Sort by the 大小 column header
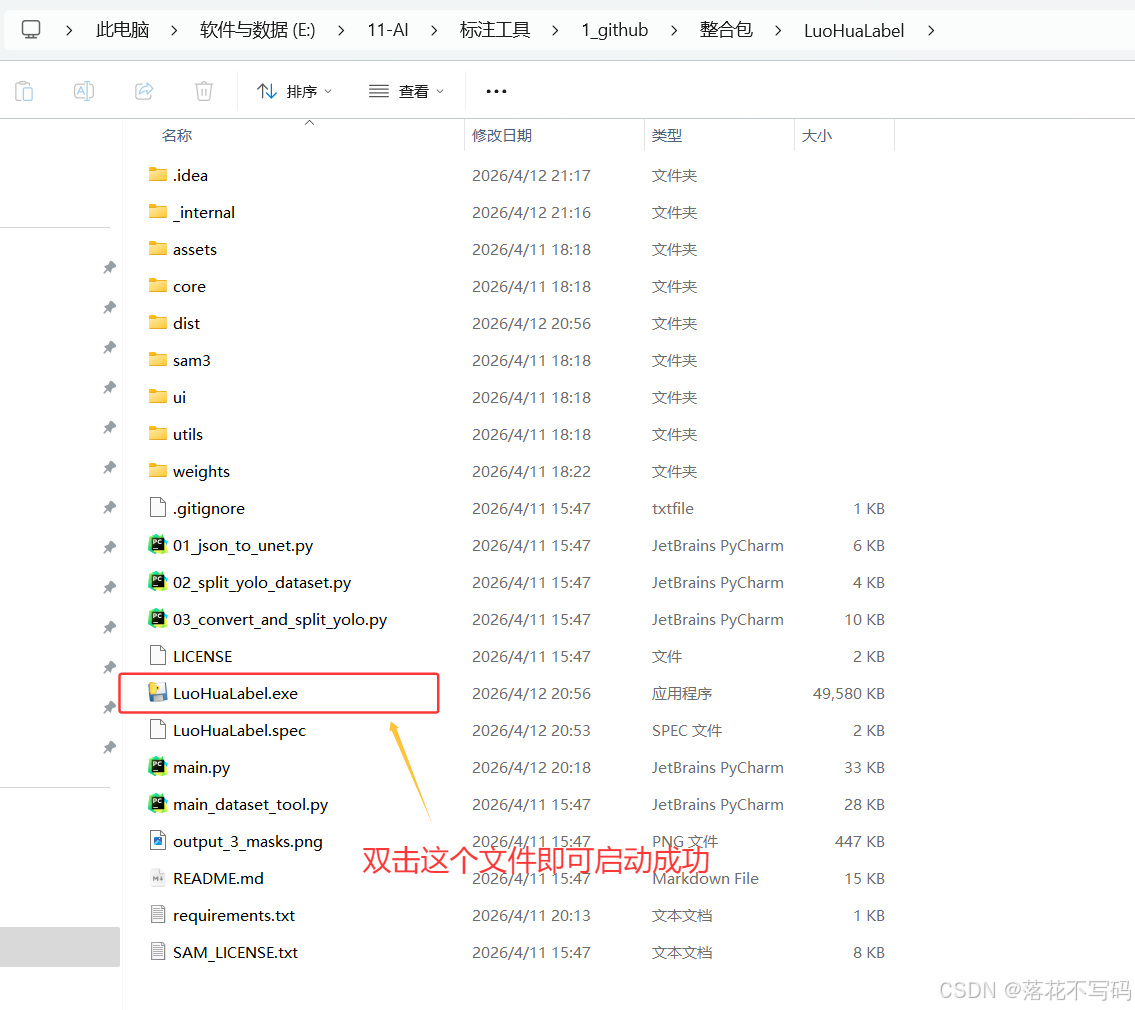 [x=817, y=135]
